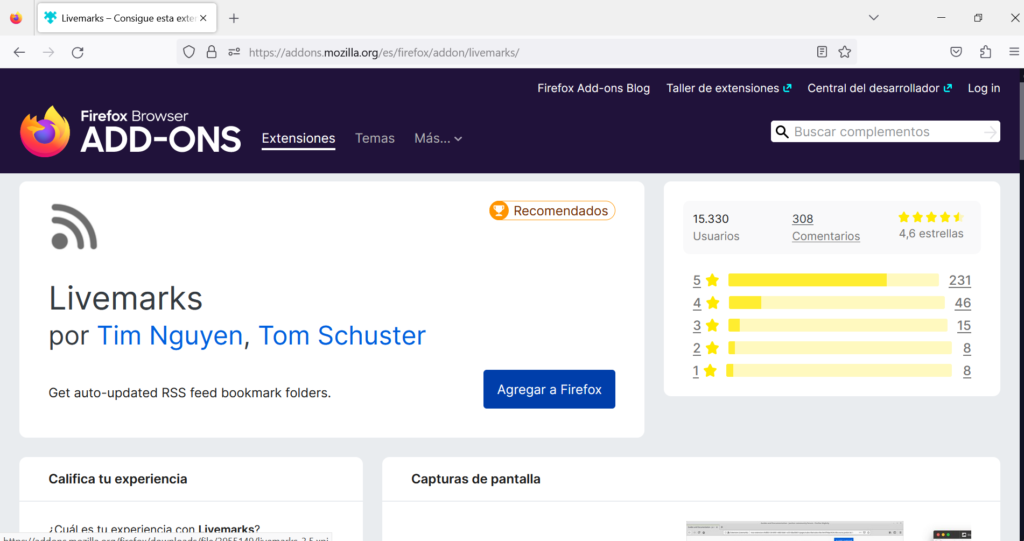Open a new tab with the plus button
The image size is (1024, 541).
(234, 18)
